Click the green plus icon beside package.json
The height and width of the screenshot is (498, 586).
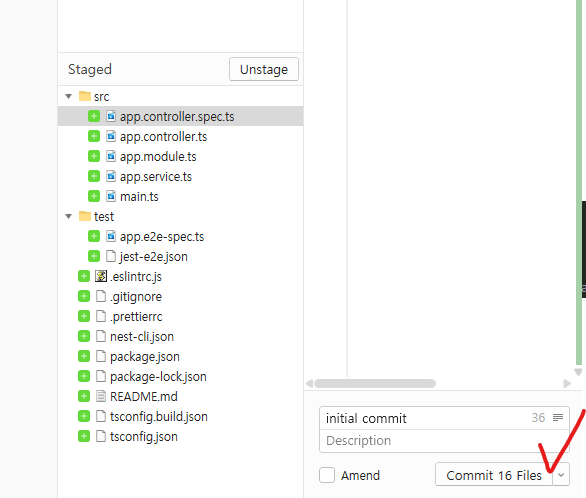[x=84, y=356]
